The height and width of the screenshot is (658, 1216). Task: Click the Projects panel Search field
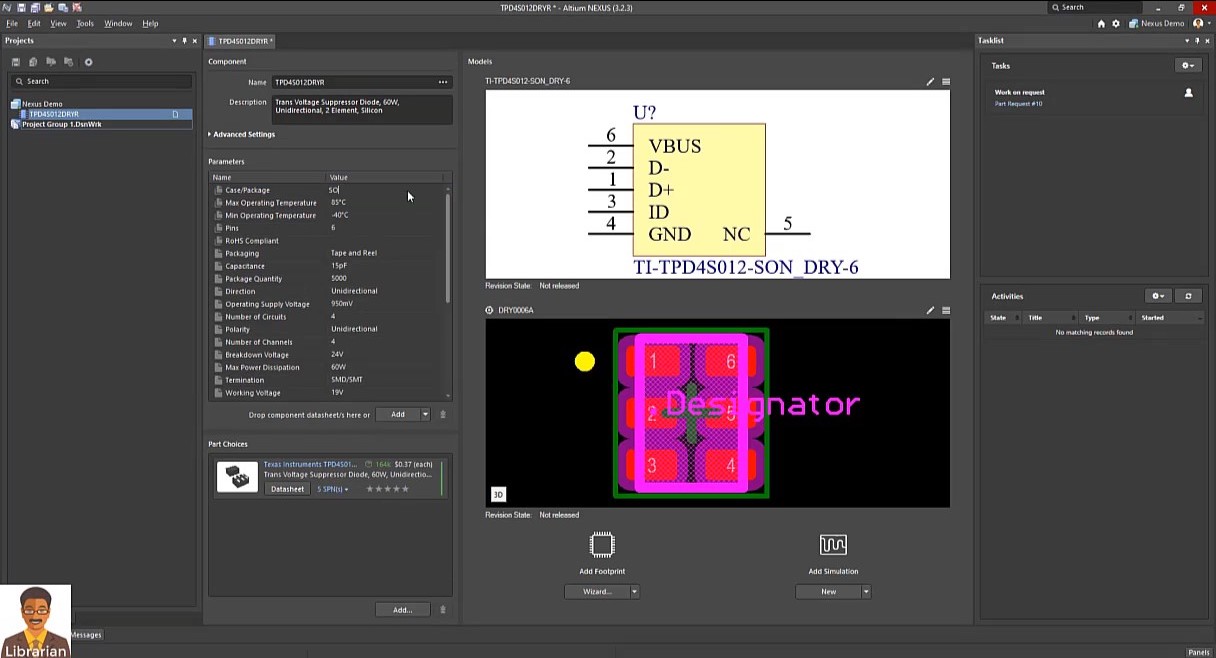pyautogui.click(x=100, y=81)
